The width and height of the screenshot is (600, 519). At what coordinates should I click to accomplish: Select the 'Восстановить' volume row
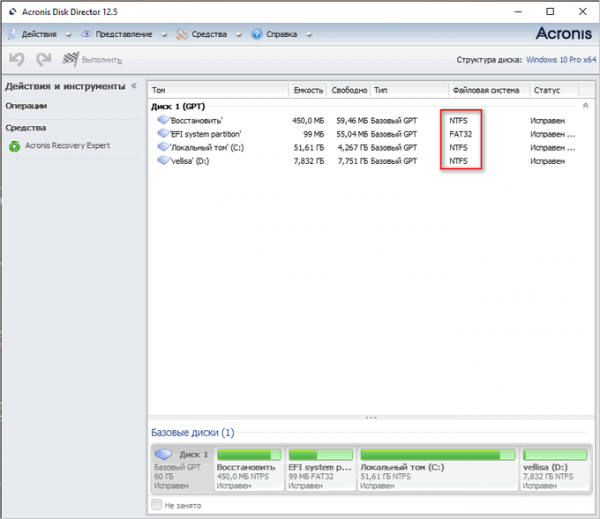tap(371, 121)
